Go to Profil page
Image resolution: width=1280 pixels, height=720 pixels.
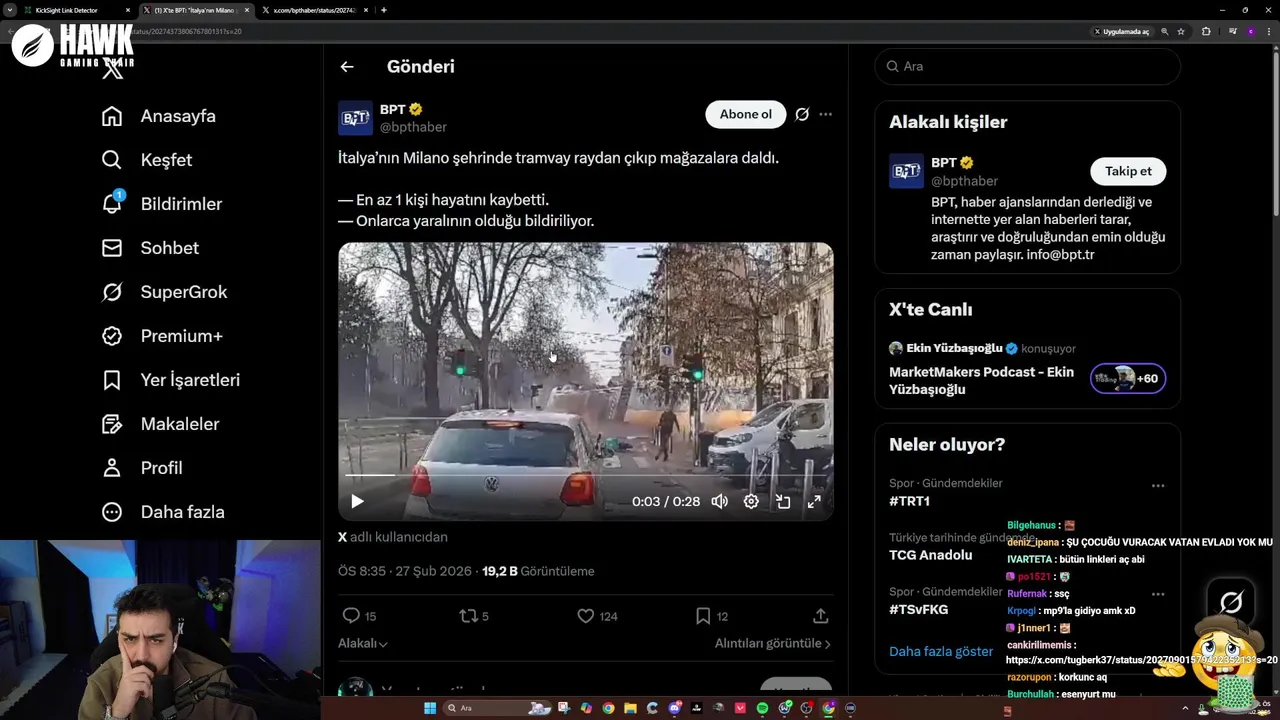pyautogui.click(x=142, y=468)
